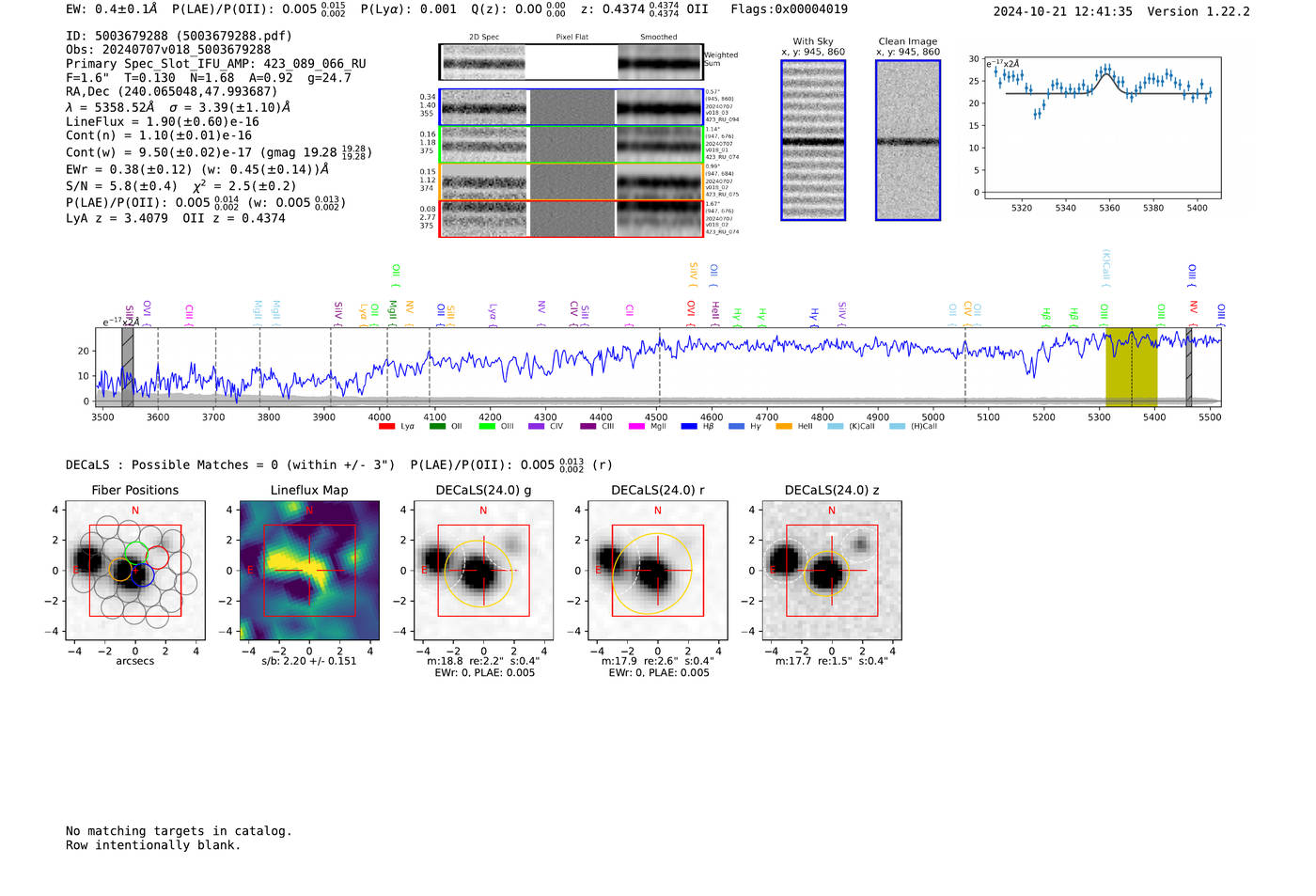Viewport: 1316px width, 896px height.
Task: Click 'Row intentionally blank.' text
Action: (153, 845)
